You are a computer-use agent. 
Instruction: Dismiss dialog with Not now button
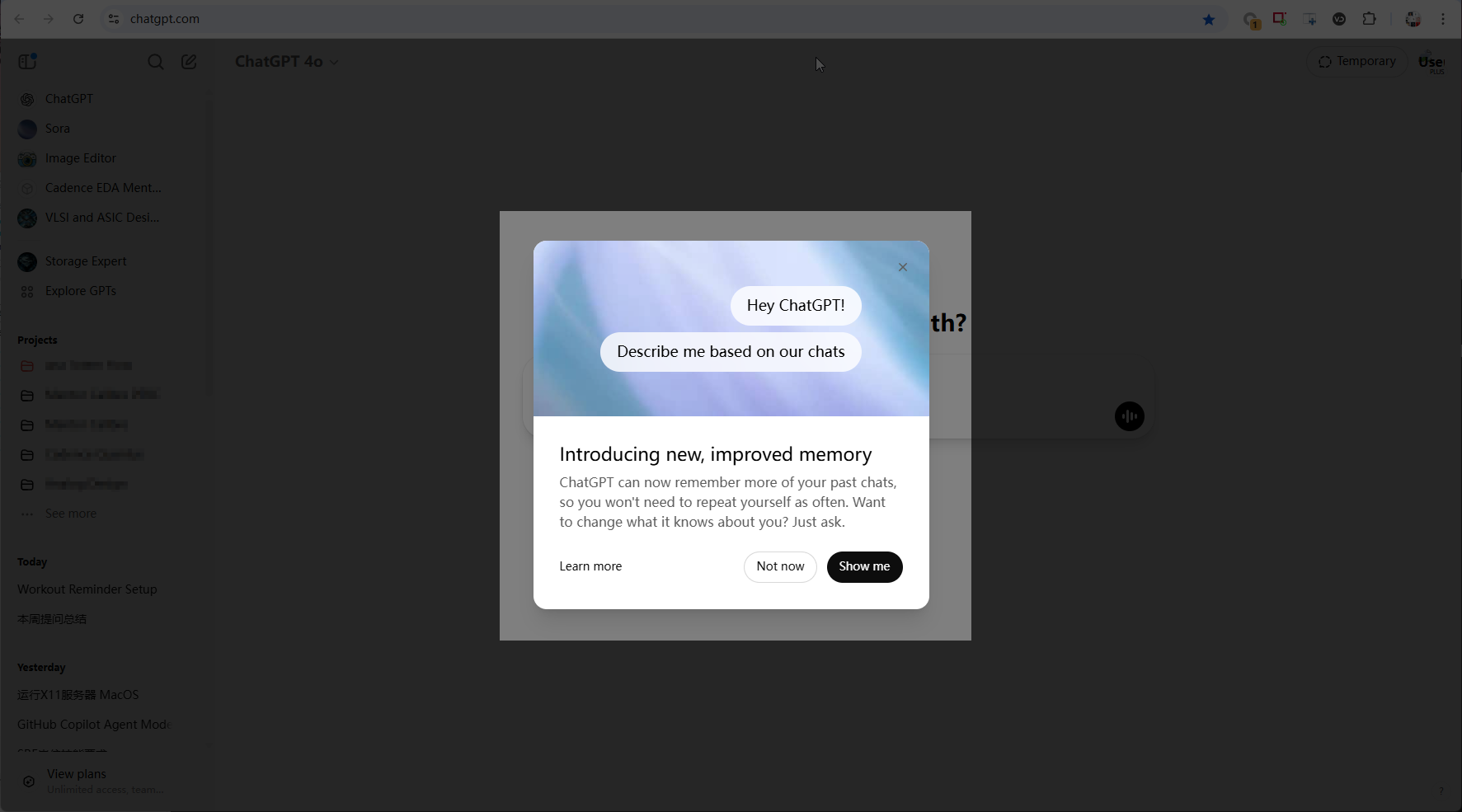[780, 566]
